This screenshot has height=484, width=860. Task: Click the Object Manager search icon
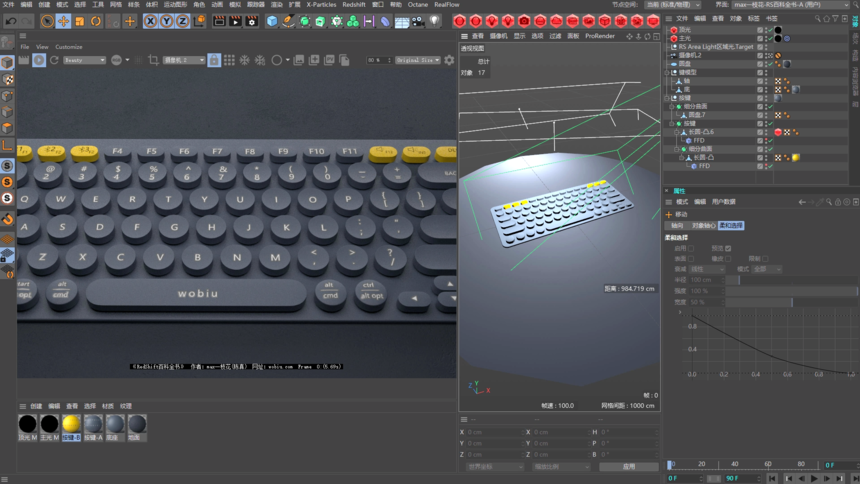point(817,19)
